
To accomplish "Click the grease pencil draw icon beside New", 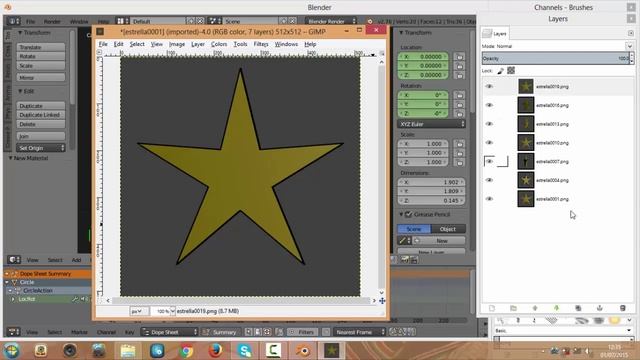I will (x=403, y=241).
